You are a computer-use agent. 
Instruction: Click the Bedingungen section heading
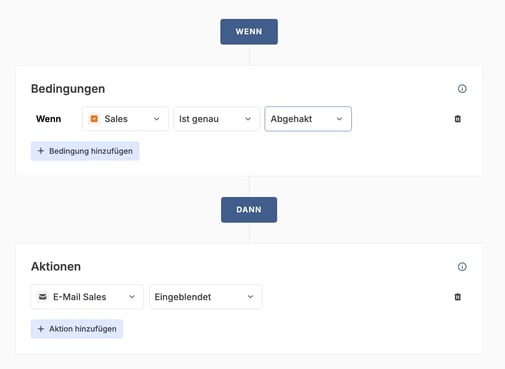pos(68,89)
